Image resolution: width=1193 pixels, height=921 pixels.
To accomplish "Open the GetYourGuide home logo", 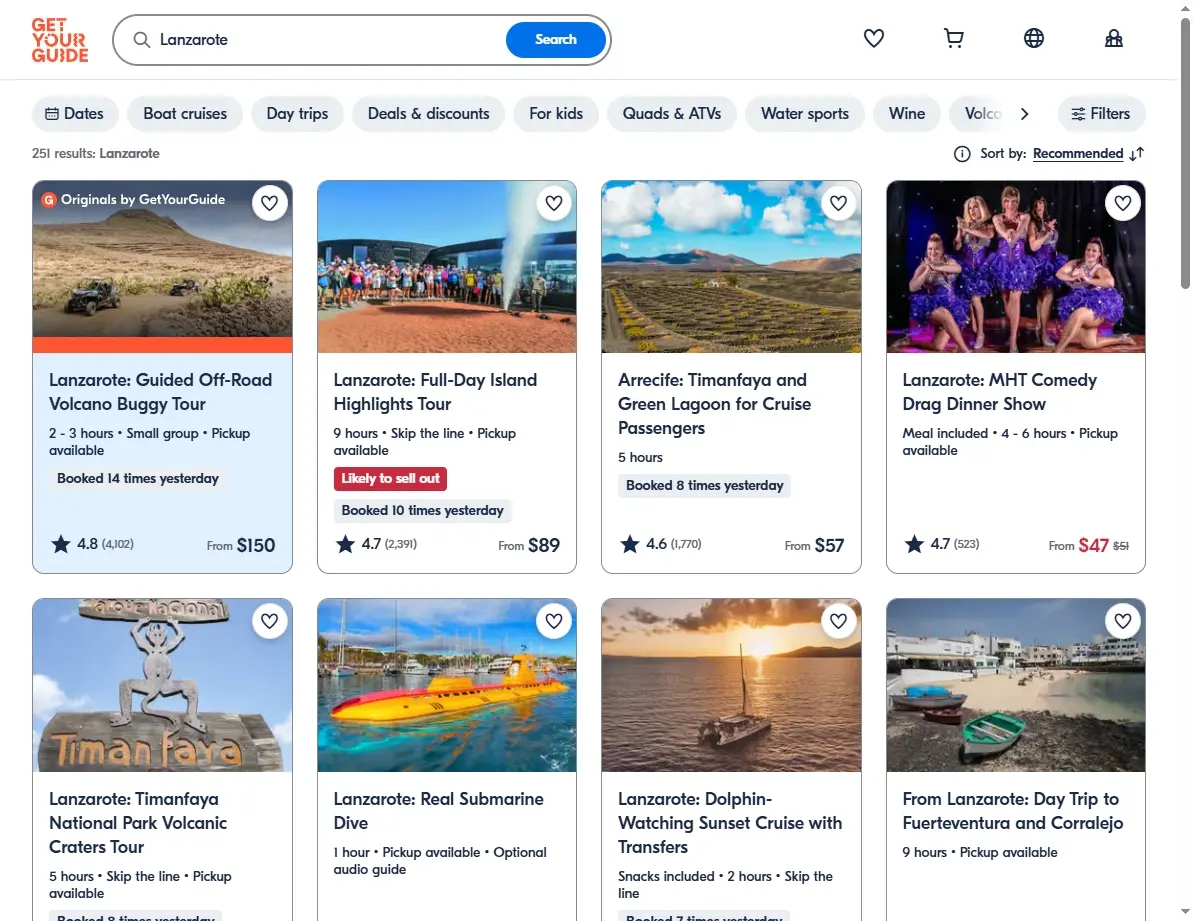I will click(x=60, y=40).
